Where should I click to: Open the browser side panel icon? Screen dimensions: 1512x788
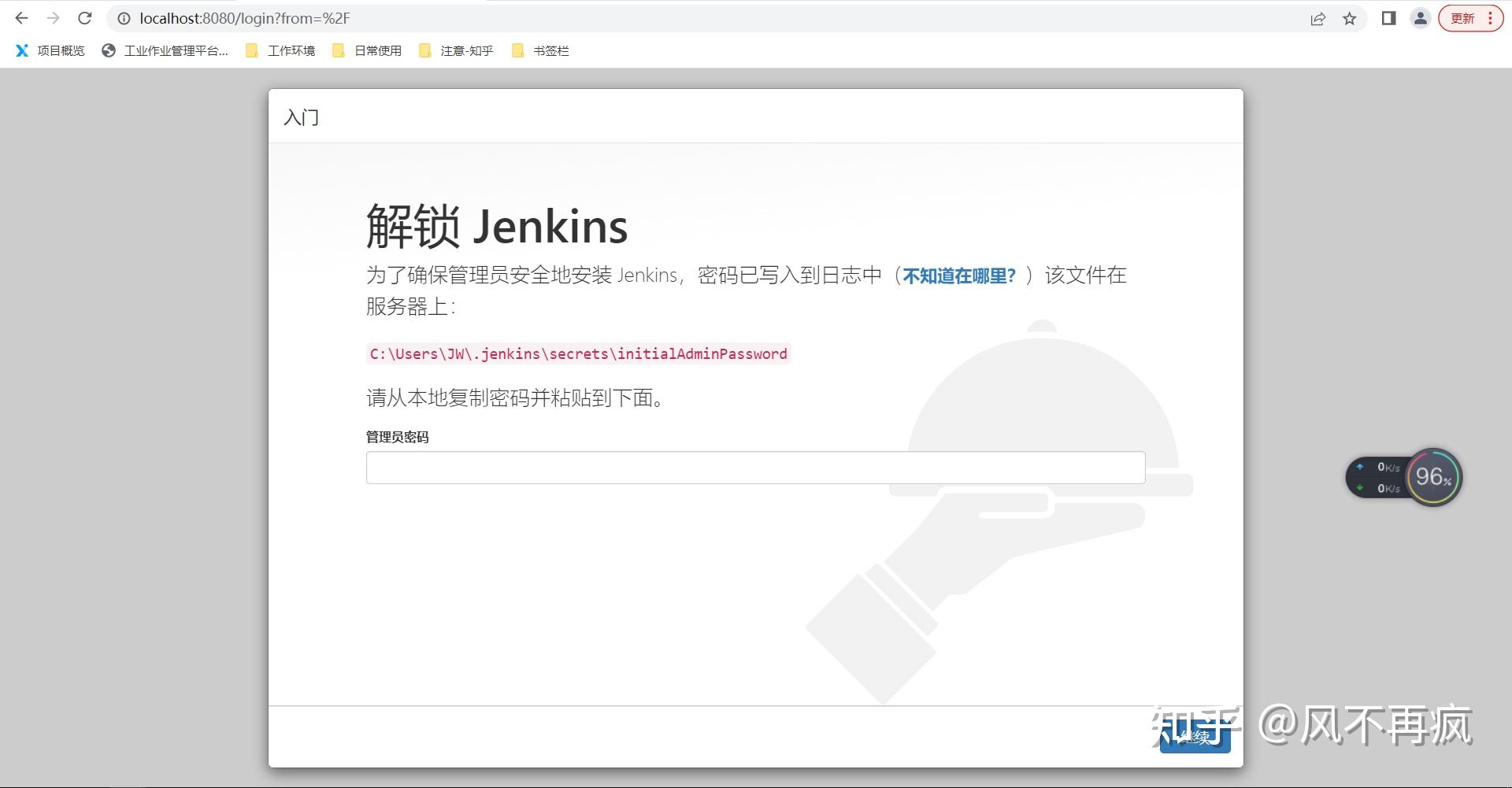point(1388,18)
